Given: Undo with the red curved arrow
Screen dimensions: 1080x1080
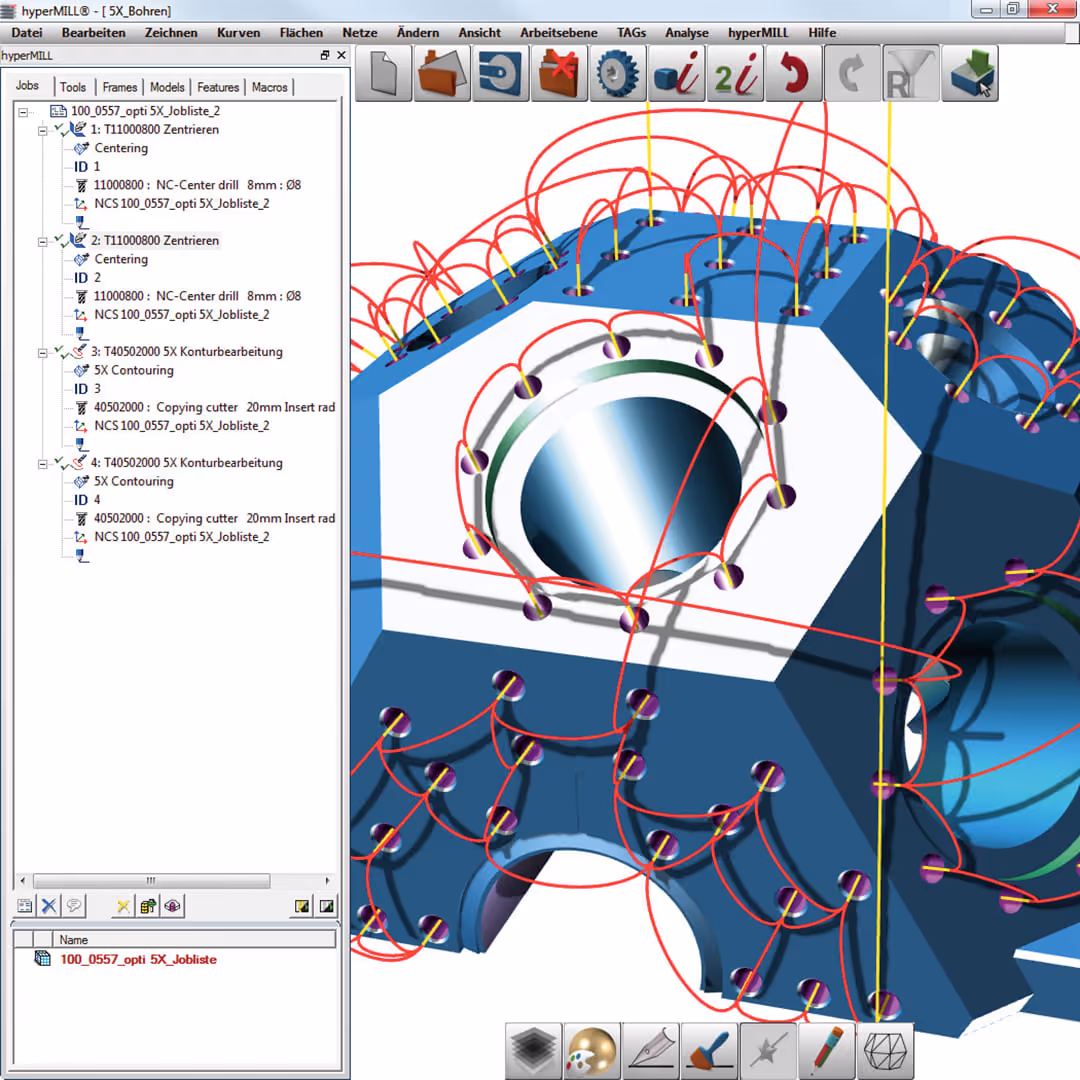Looking at the screenshot, I should point(793,73).
